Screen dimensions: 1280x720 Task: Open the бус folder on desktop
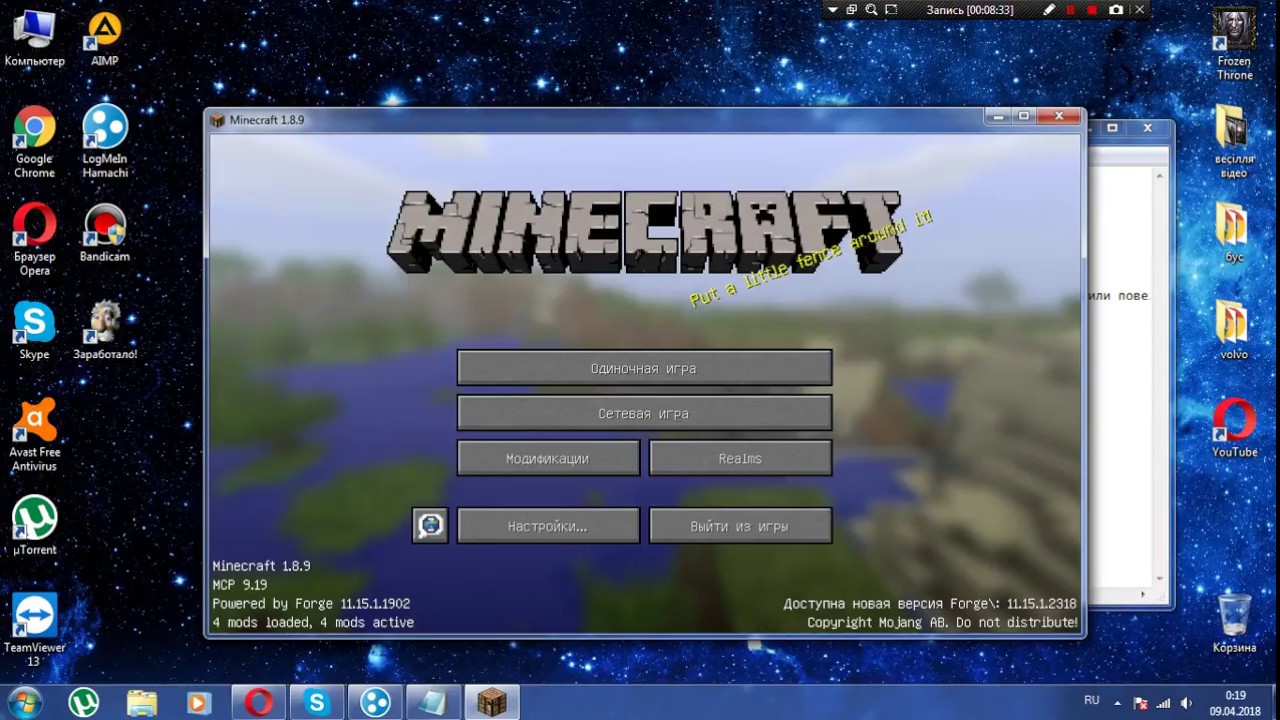click(1234, 233)
